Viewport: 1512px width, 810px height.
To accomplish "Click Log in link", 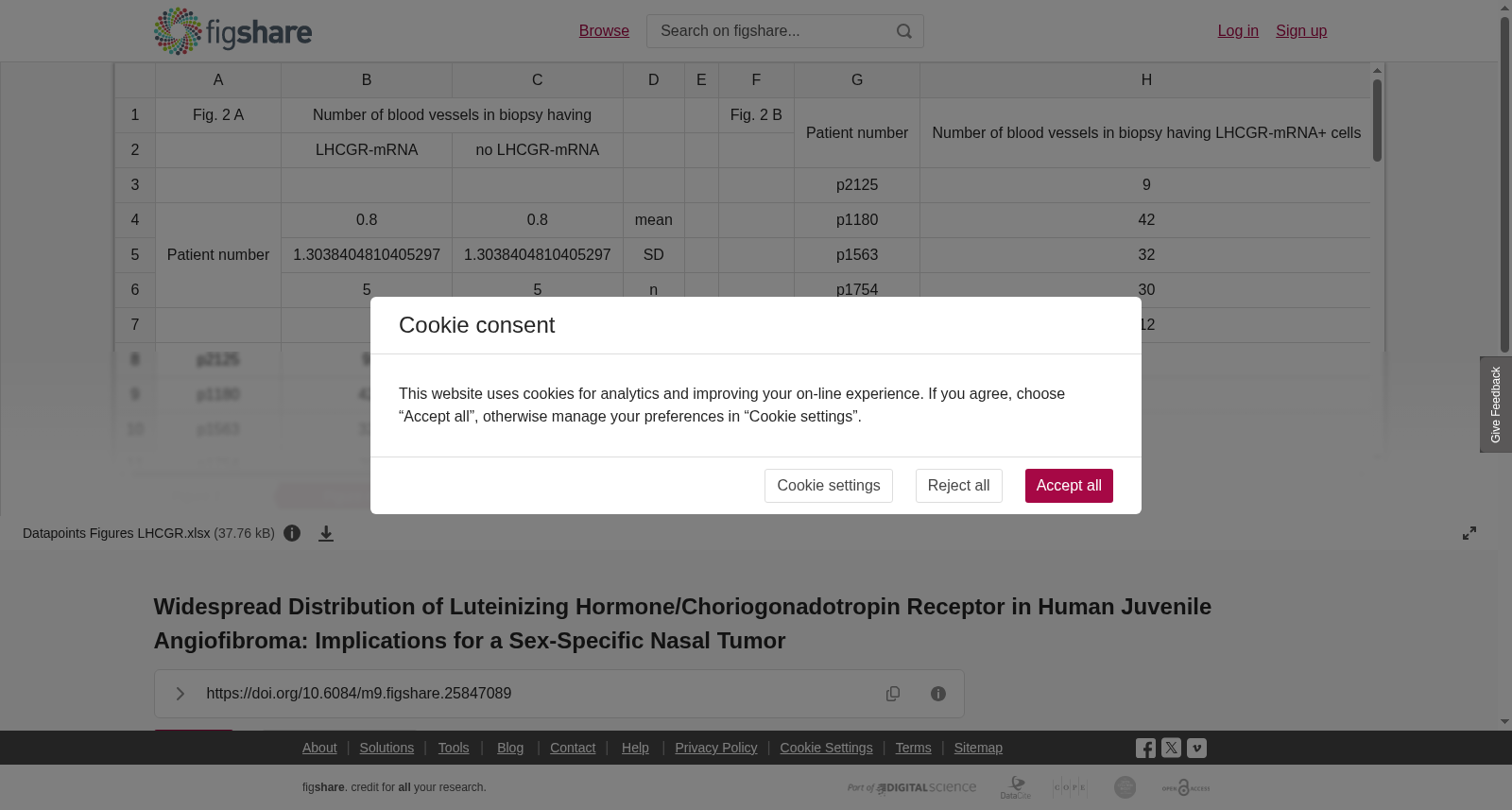I will pyautogui.click(x=1238, y=31).
